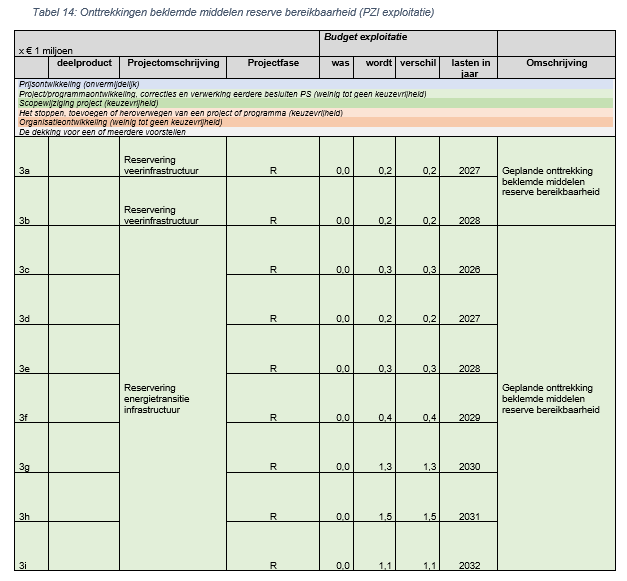627x581 pixels.
Task: Select the 'lasten in jaar' column header
Action: (467, 68)
